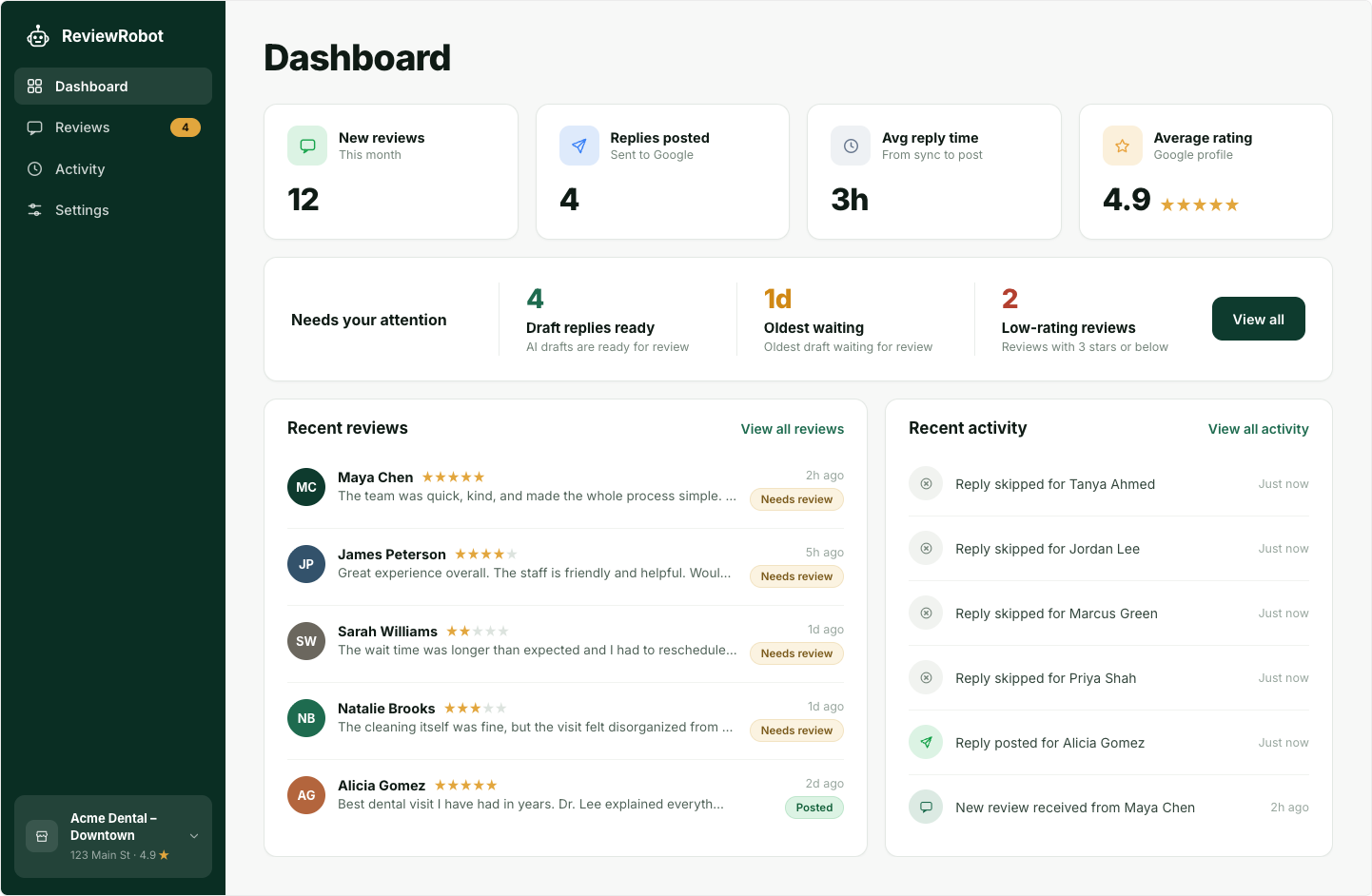Click Alicia Gomez's five-star rating

point(466,786)
